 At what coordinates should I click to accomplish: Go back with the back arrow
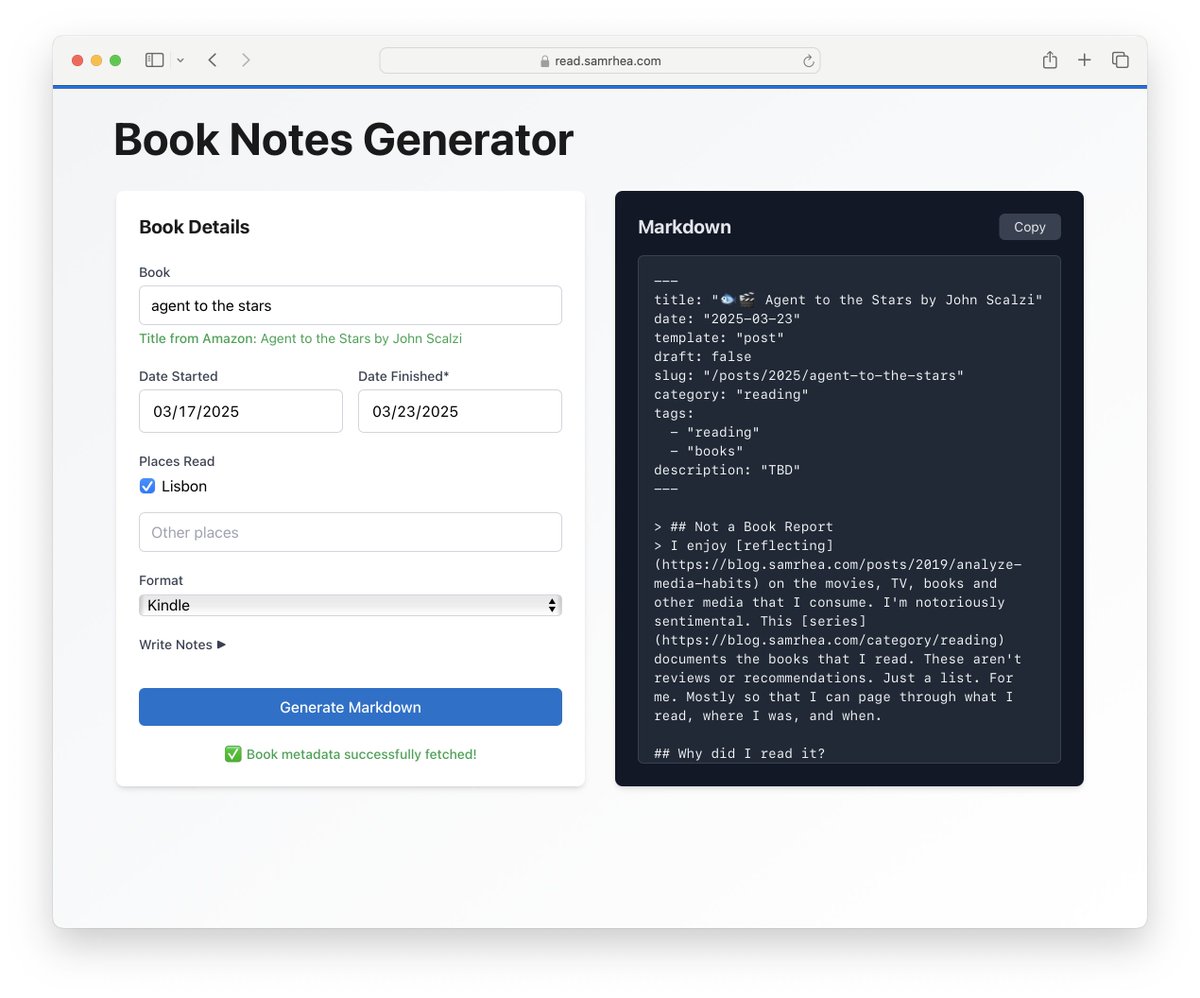212,60
